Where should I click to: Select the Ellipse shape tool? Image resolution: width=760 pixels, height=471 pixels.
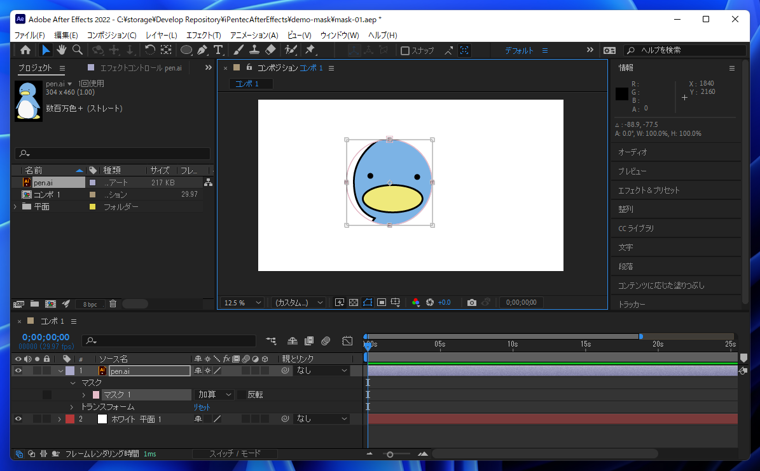pyautogui.click(x=186, y=50)
